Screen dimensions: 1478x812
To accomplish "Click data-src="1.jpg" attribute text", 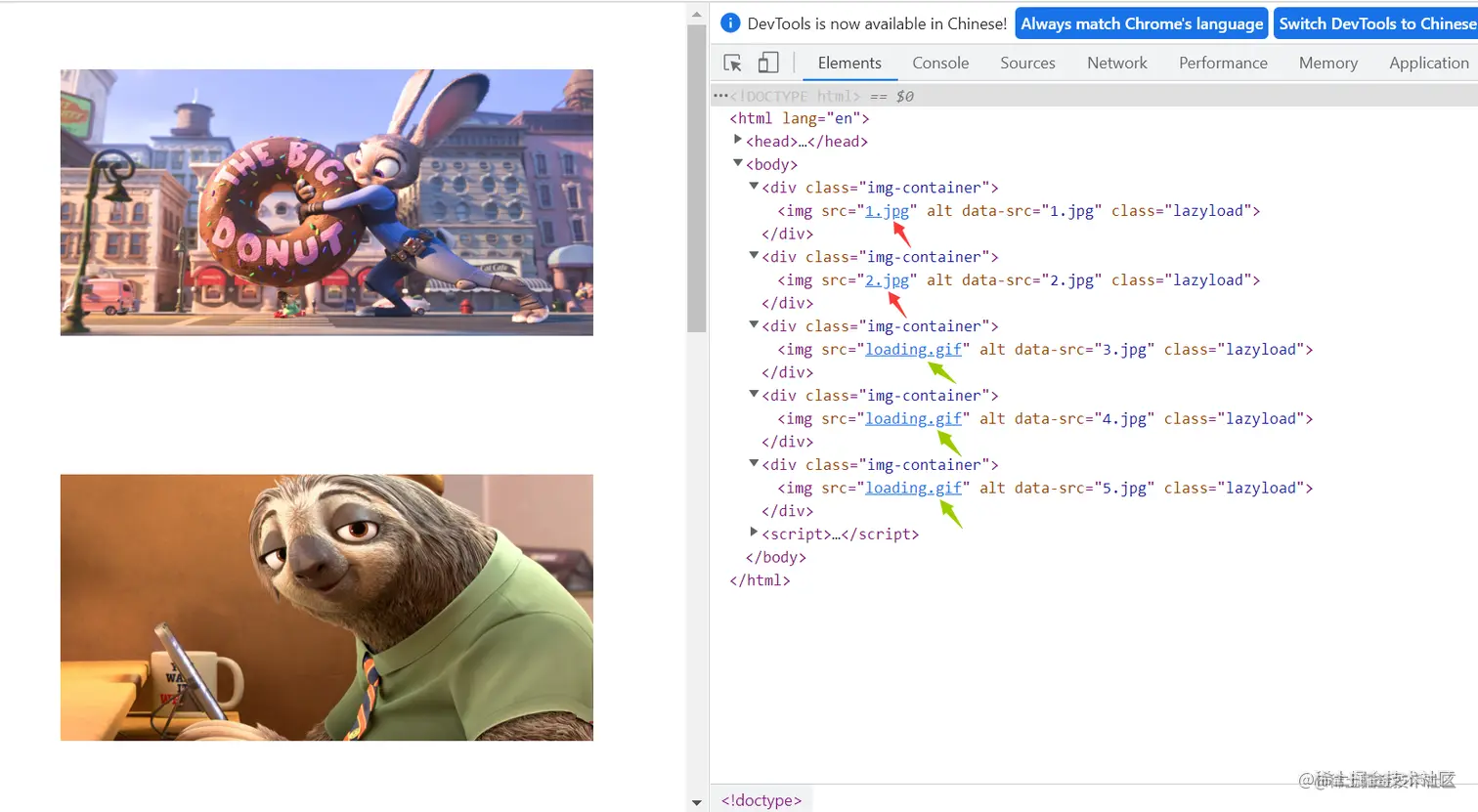I will point(1032,211).
